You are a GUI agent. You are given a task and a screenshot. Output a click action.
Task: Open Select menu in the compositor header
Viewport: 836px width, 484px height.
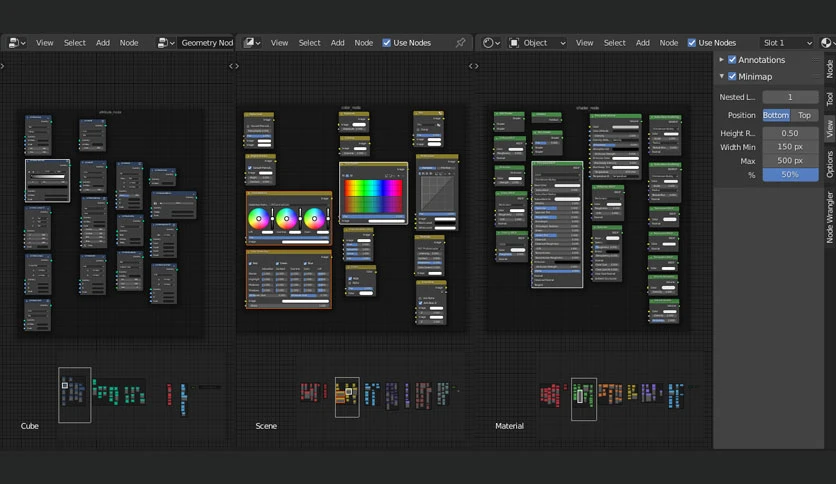click(x=310, y=43)
